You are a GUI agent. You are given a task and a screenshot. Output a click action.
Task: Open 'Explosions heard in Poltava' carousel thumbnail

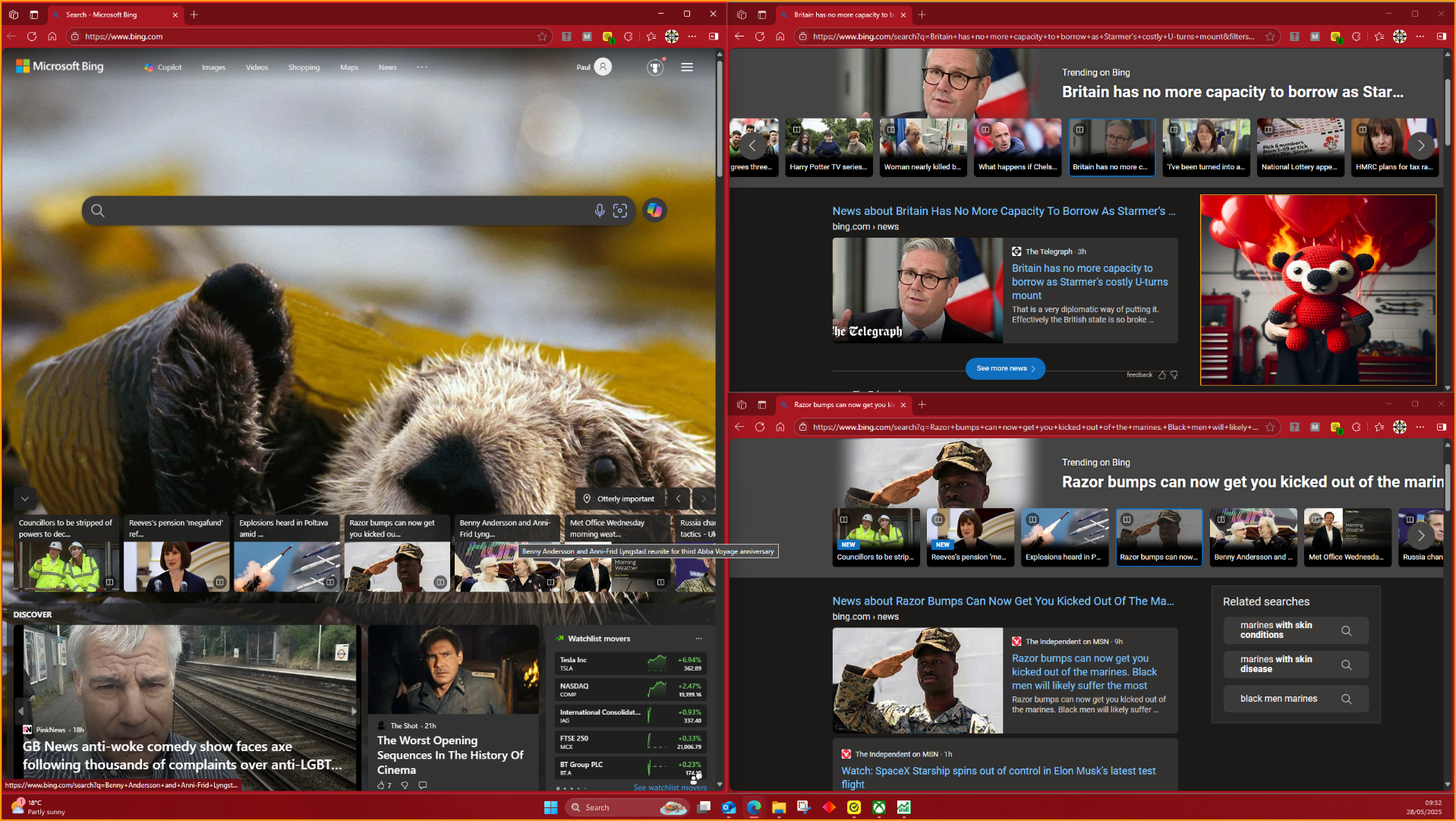286,554
